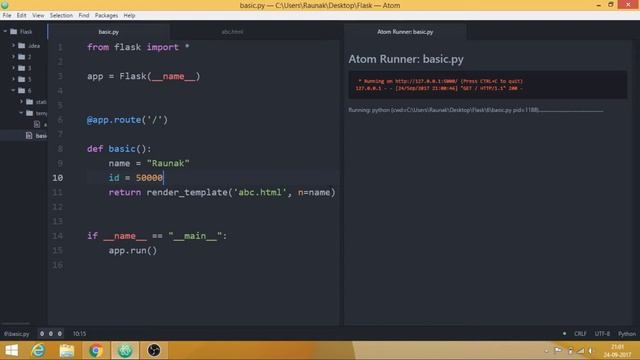The height and width of the screenshot is (360, 640).
Task: Click on '"Raunak"' string in line 9
Action: coord(168,163)
